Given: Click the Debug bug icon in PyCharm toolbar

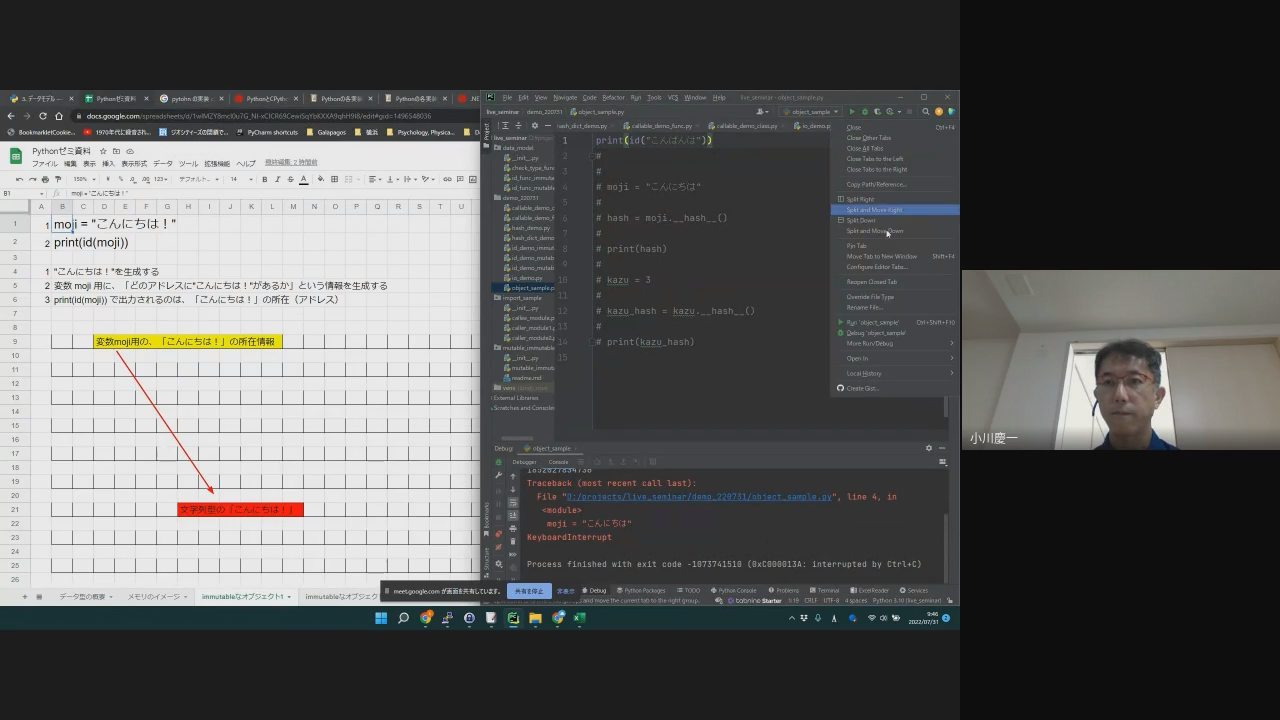Looking at the screenshot, I should [864, 112].
